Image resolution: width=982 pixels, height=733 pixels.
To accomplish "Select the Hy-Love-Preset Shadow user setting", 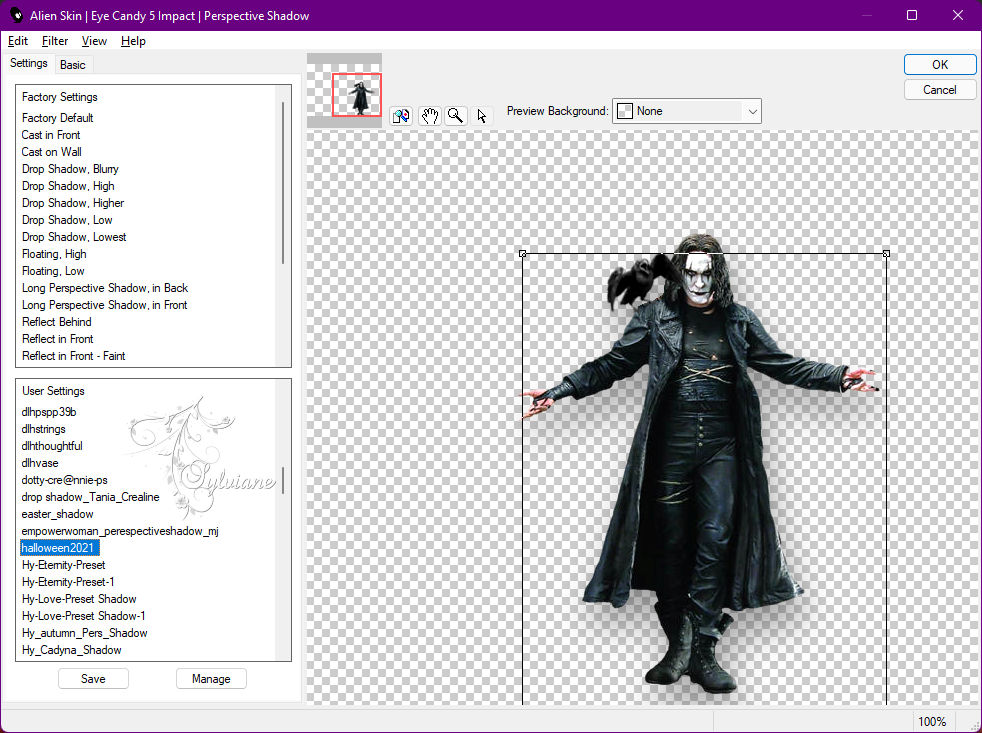I will pyautogui.click(x=79, y=598).
